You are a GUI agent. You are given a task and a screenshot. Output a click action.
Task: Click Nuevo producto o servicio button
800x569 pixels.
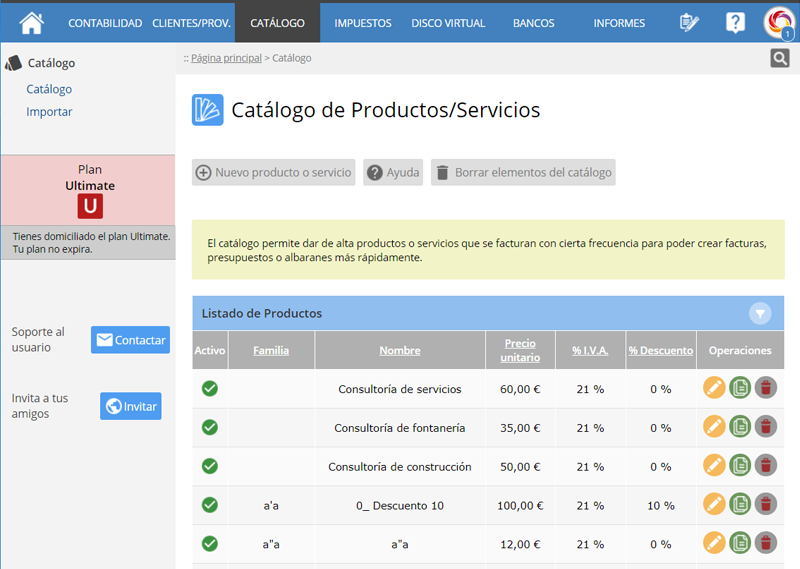click(273, 172)
